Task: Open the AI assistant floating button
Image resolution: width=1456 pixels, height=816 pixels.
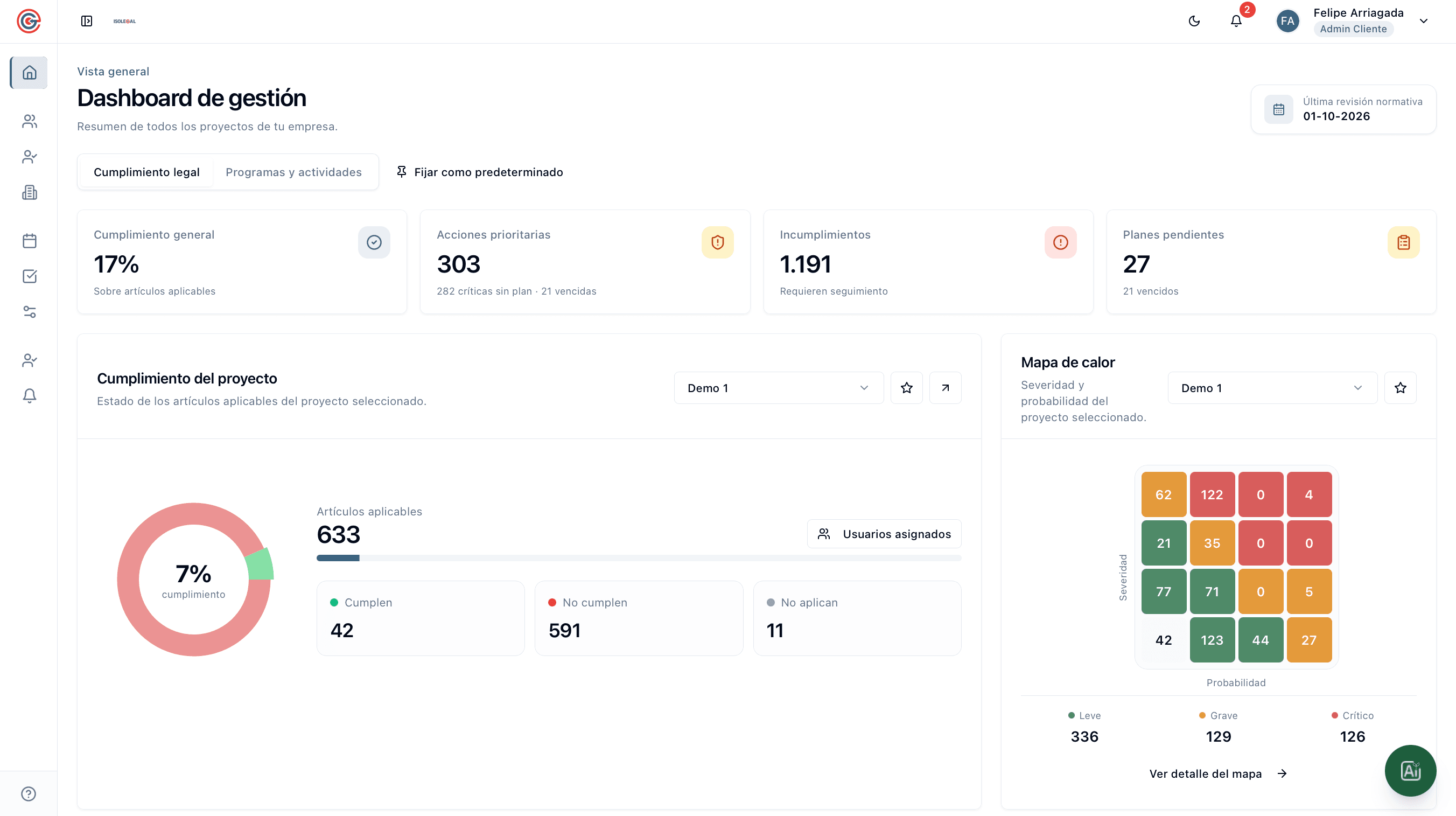Action: [1410, 770]
